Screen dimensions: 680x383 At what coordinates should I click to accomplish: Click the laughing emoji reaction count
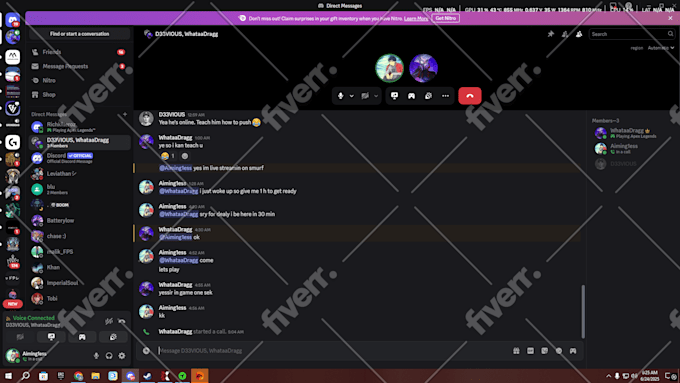point(168,156)
